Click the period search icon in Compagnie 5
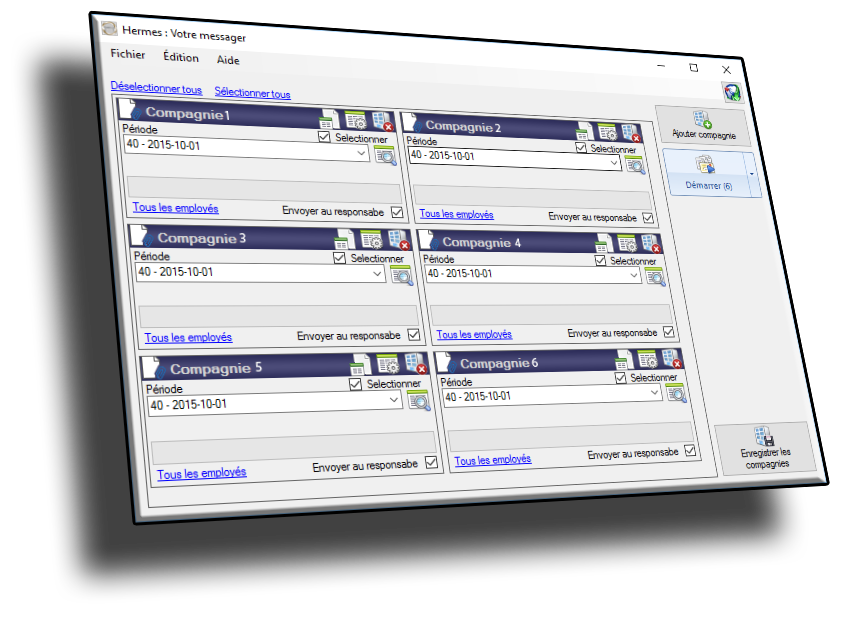This screenshot has width=850, height=628. tap(419, 401)
